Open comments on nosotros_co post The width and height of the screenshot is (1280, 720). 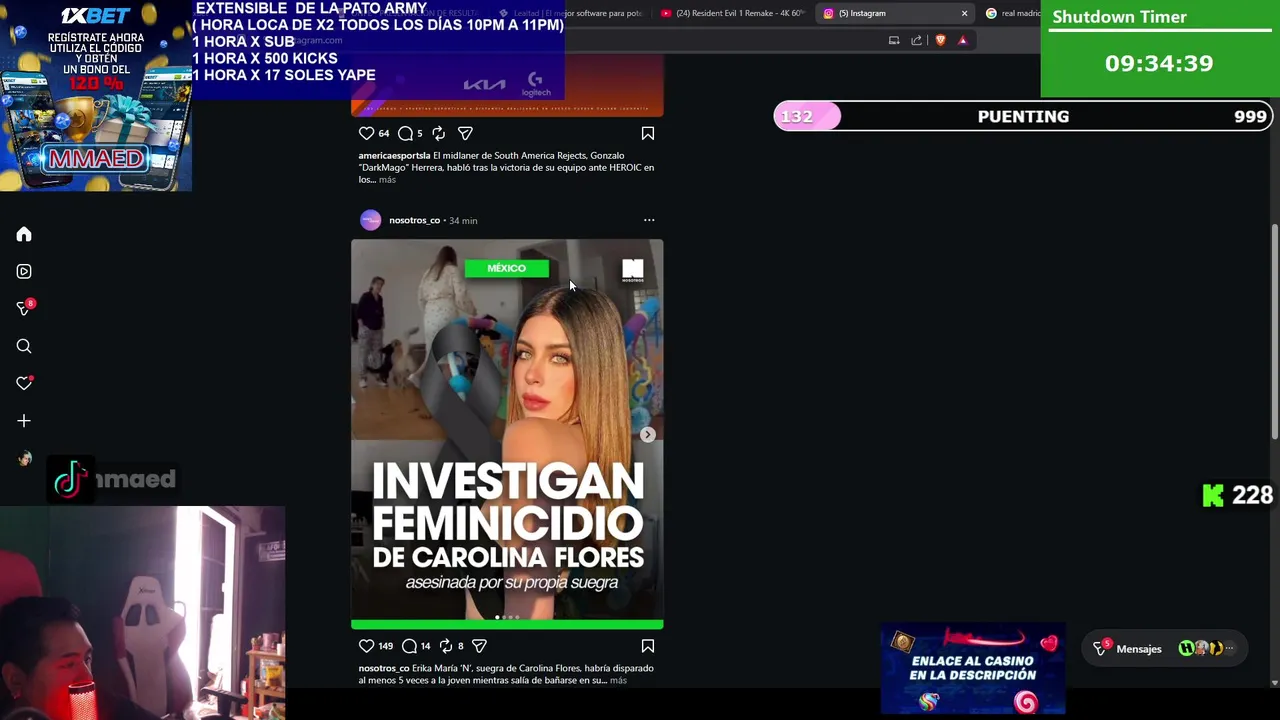(409, 646)
